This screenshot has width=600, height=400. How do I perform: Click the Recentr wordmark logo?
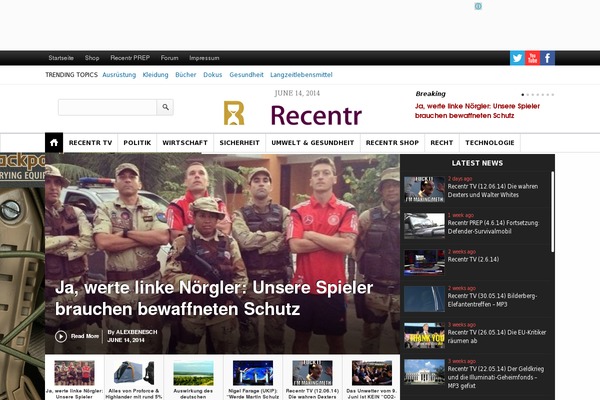[316, 115]
